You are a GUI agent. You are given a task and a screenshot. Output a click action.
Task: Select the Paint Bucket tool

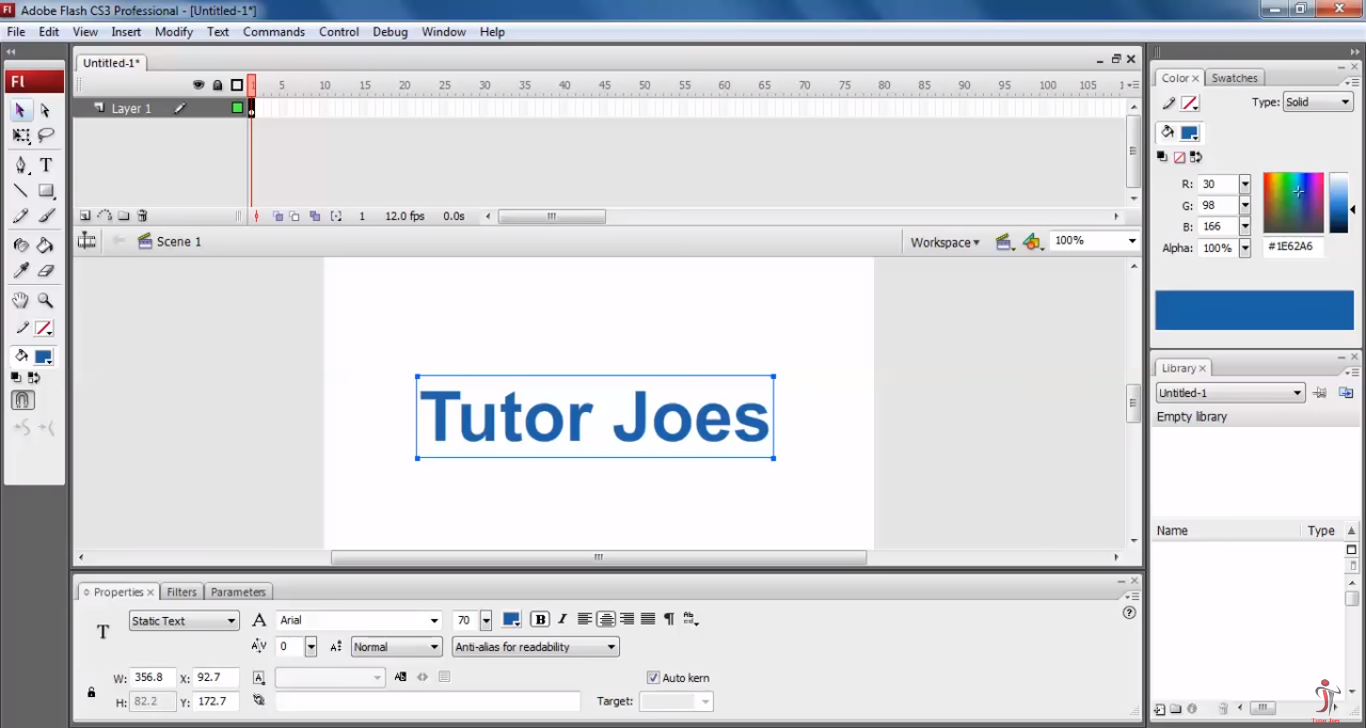[x=45, y=244]
